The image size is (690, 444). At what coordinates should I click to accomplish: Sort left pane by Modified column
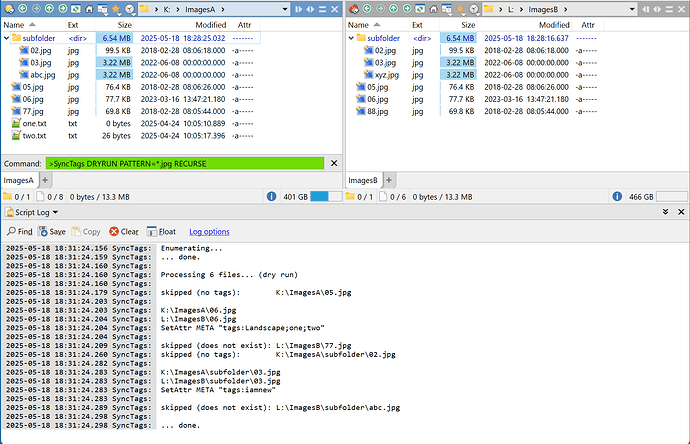[x=182, y=25]
